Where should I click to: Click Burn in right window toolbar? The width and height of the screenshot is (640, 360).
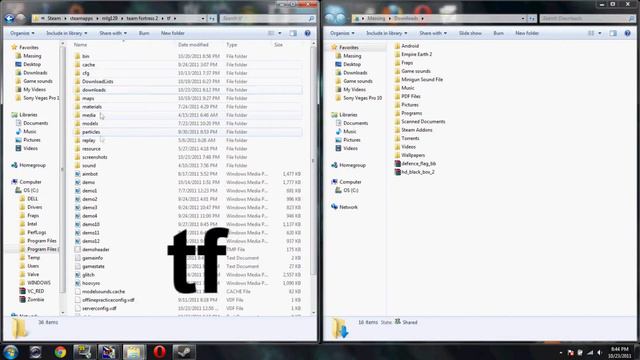(498, 33)
